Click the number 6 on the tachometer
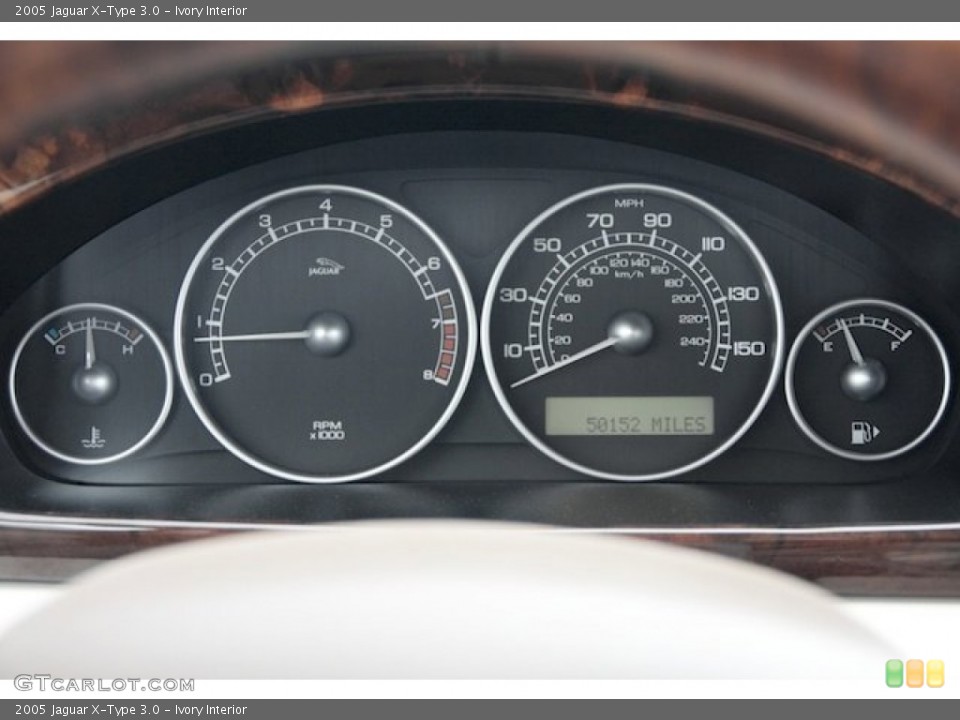This screenshot has height=720, width=960. click(434, 263)
